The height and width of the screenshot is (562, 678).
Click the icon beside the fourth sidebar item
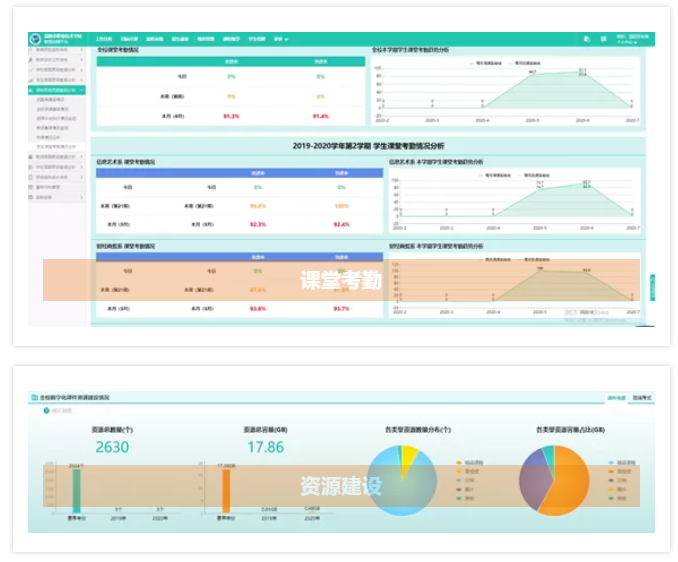click(x=32, y=80)
